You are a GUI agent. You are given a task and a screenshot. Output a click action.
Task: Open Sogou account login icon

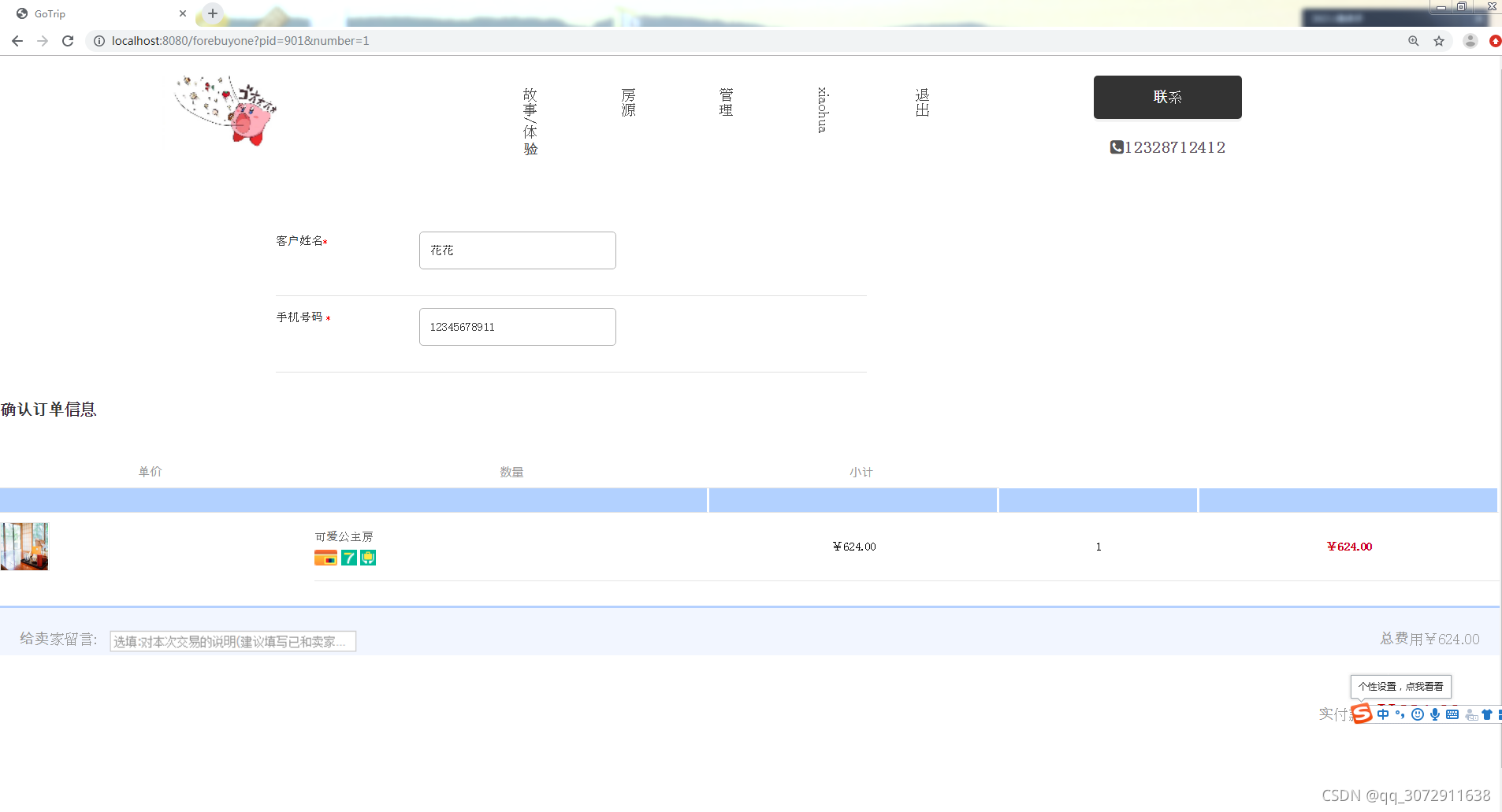[x=1470, y=714]
